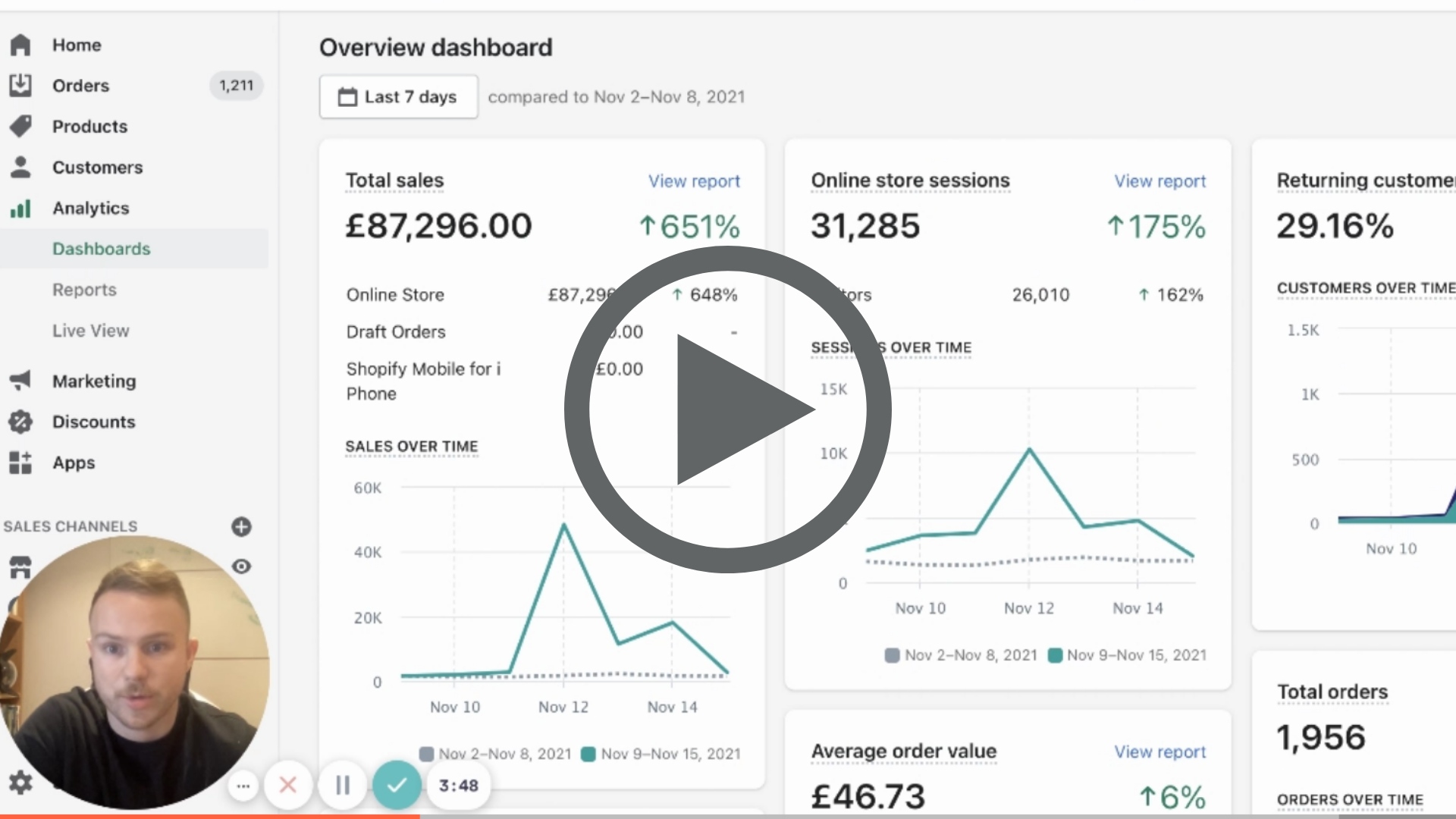Screen dimensions: 1456x819
Task: Click Nov 9–Nov 15 legend in sessions chart
Action: tap(1127, 655)
